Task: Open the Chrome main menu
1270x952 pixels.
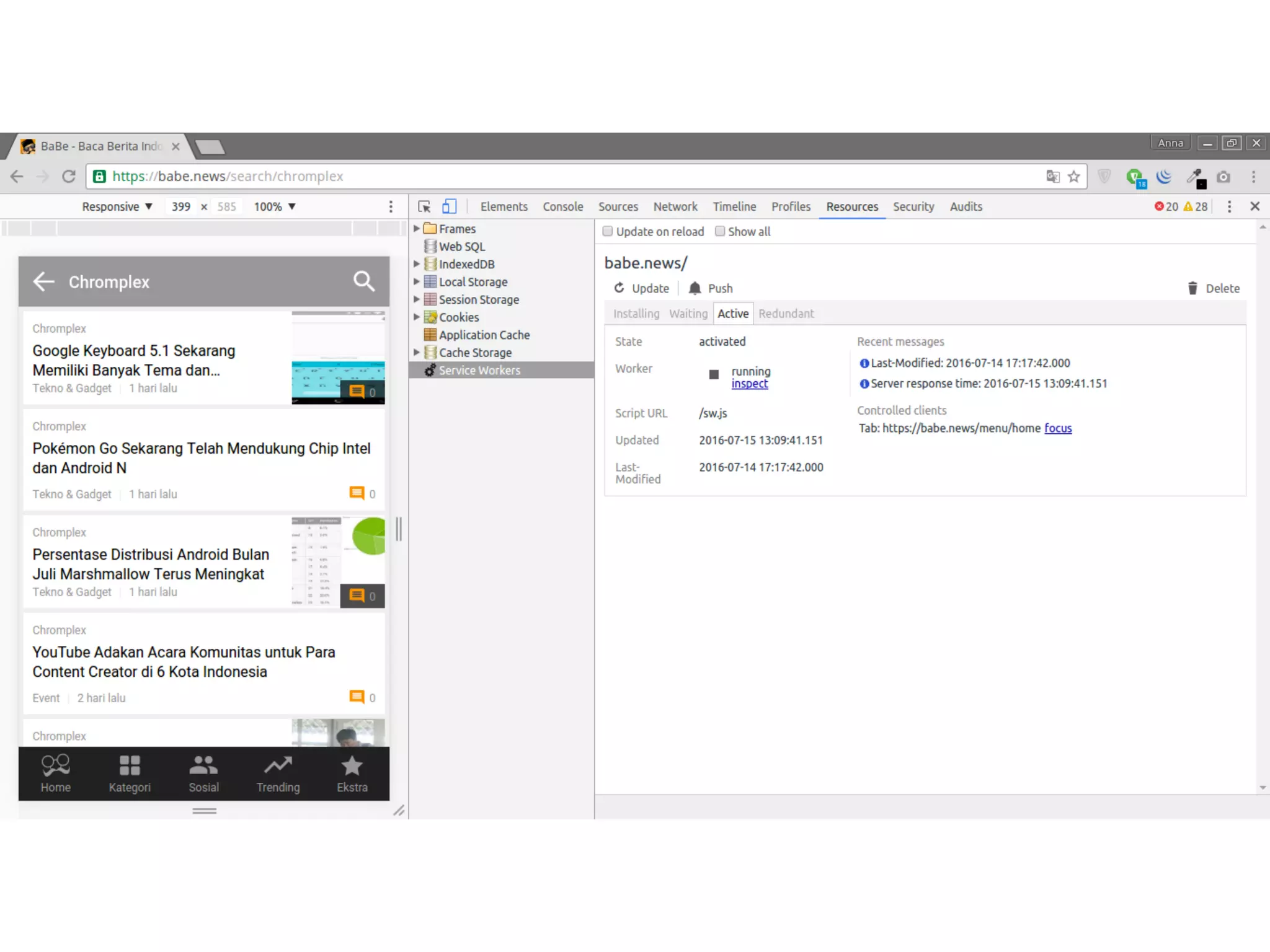Action: [x=1253, y=177]
